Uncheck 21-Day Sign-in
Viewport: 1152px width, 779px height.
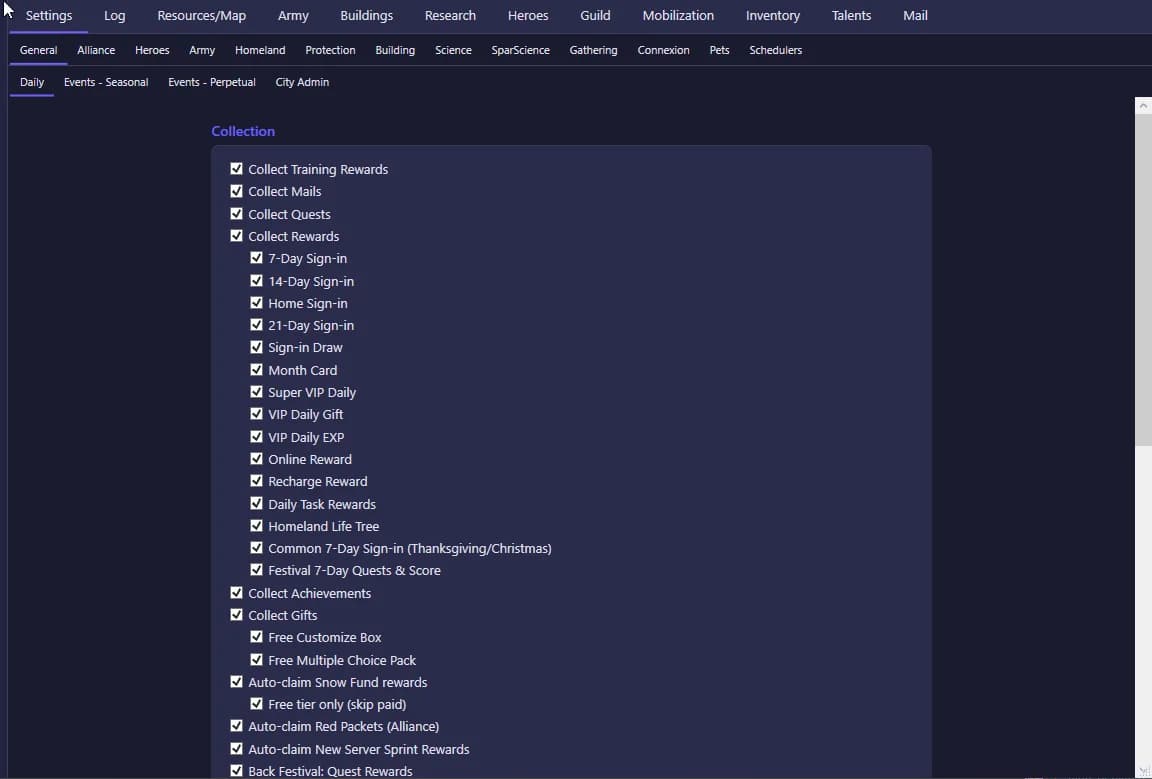click(x=256, y=325)
